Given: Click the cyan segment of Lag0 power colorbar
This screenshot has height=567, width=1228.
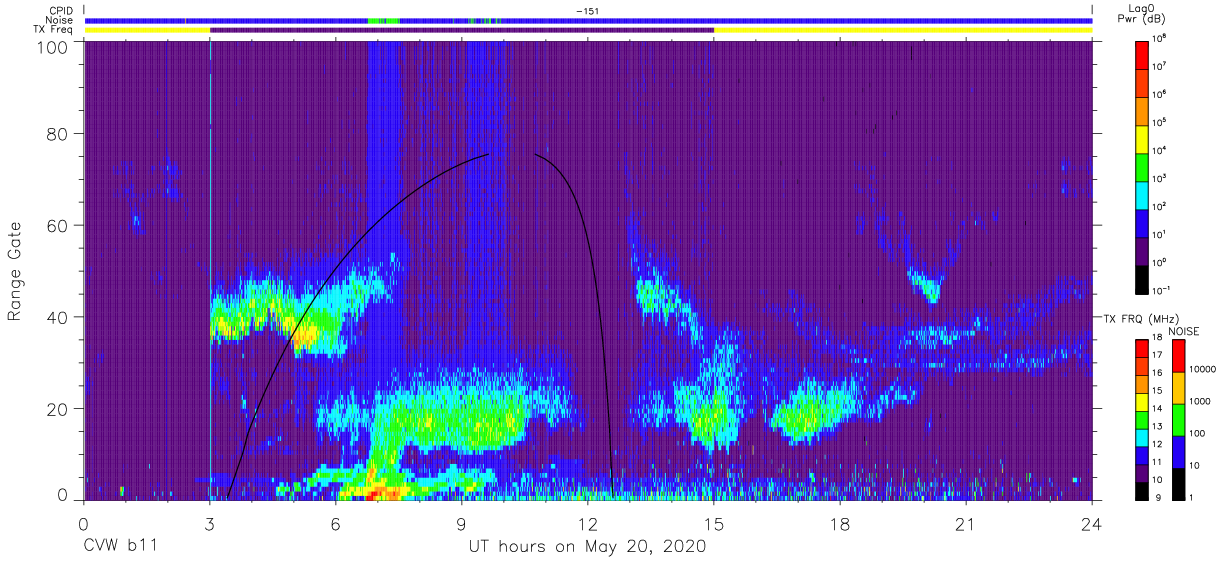Looking at the screenshot, I should tap(1142, 194).
